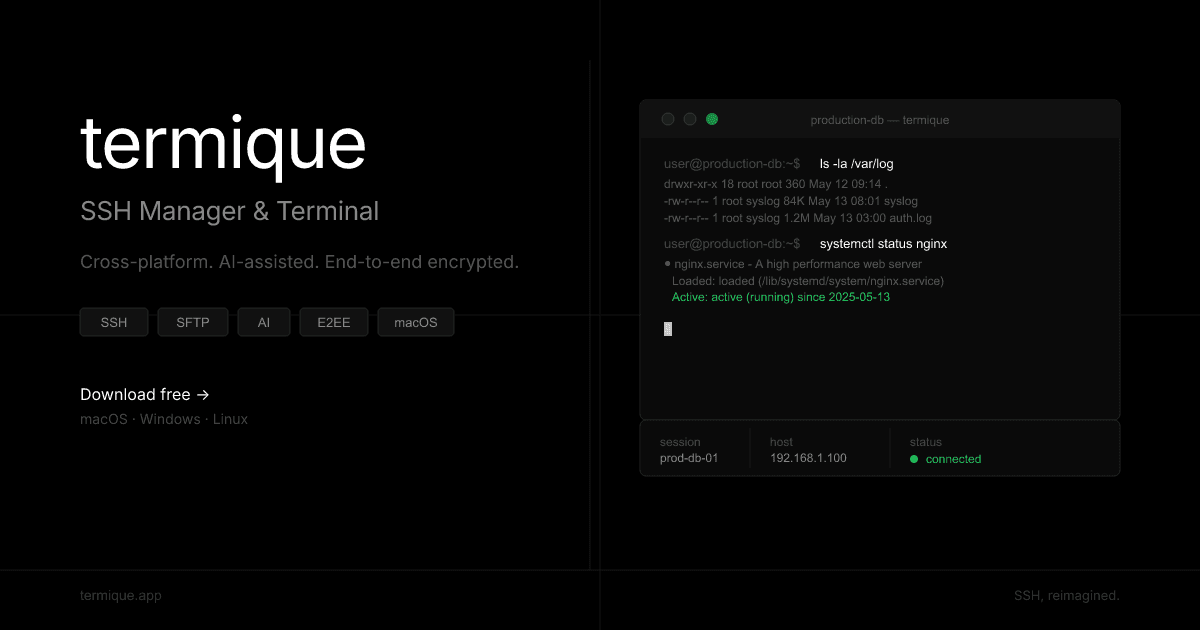This screenshot has height=630, width=1200.
Task: Click the 'drwxr-xr-x 18 root root' directory row
Action: click(775, 184)
